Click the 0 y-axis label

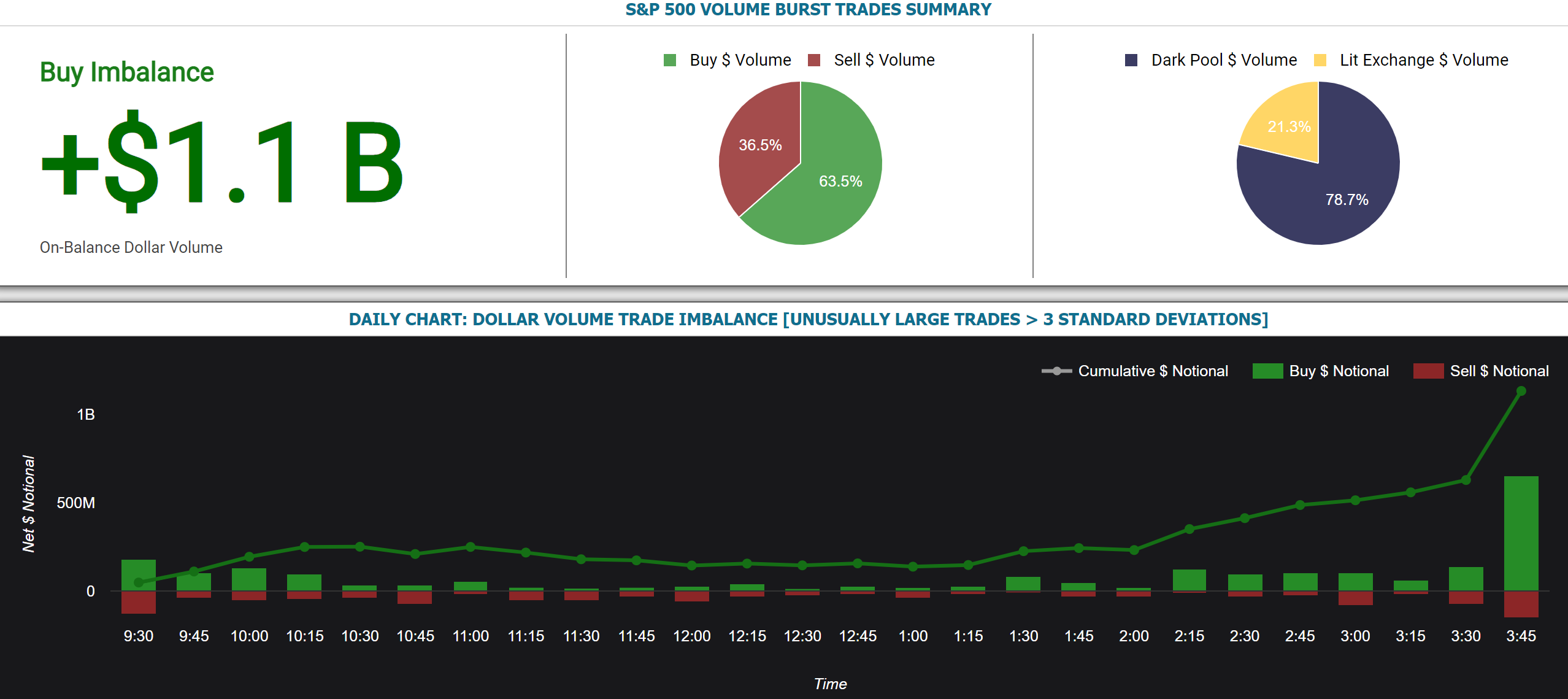(91, 591)
